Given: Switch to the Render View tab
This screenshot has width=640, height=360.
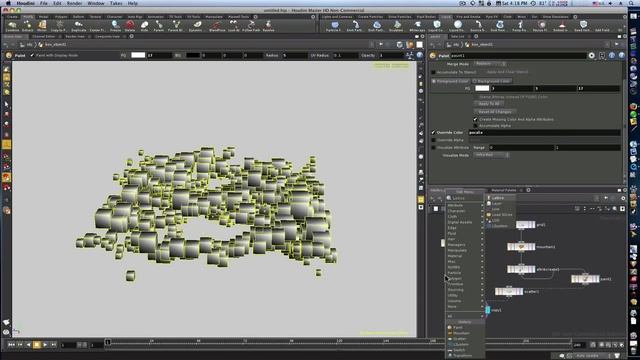Looking at the screenshot, I should (x=75, y=36).
